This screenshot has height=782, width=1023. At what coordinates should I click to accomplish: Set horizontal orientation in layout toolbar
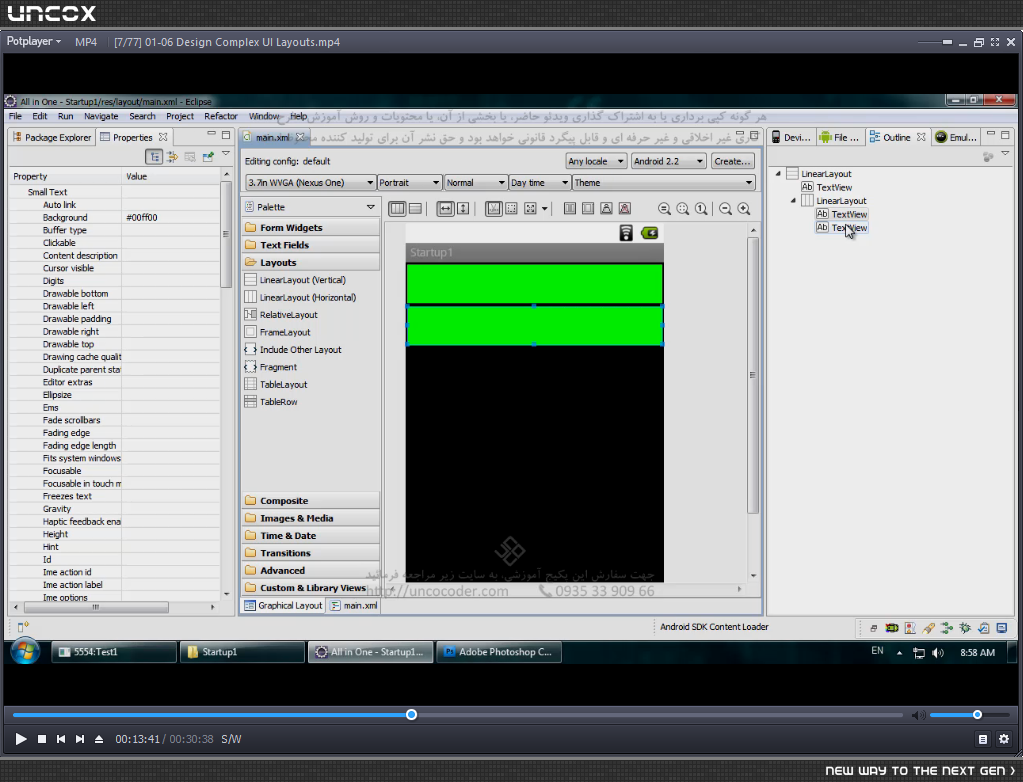(397, 209)
